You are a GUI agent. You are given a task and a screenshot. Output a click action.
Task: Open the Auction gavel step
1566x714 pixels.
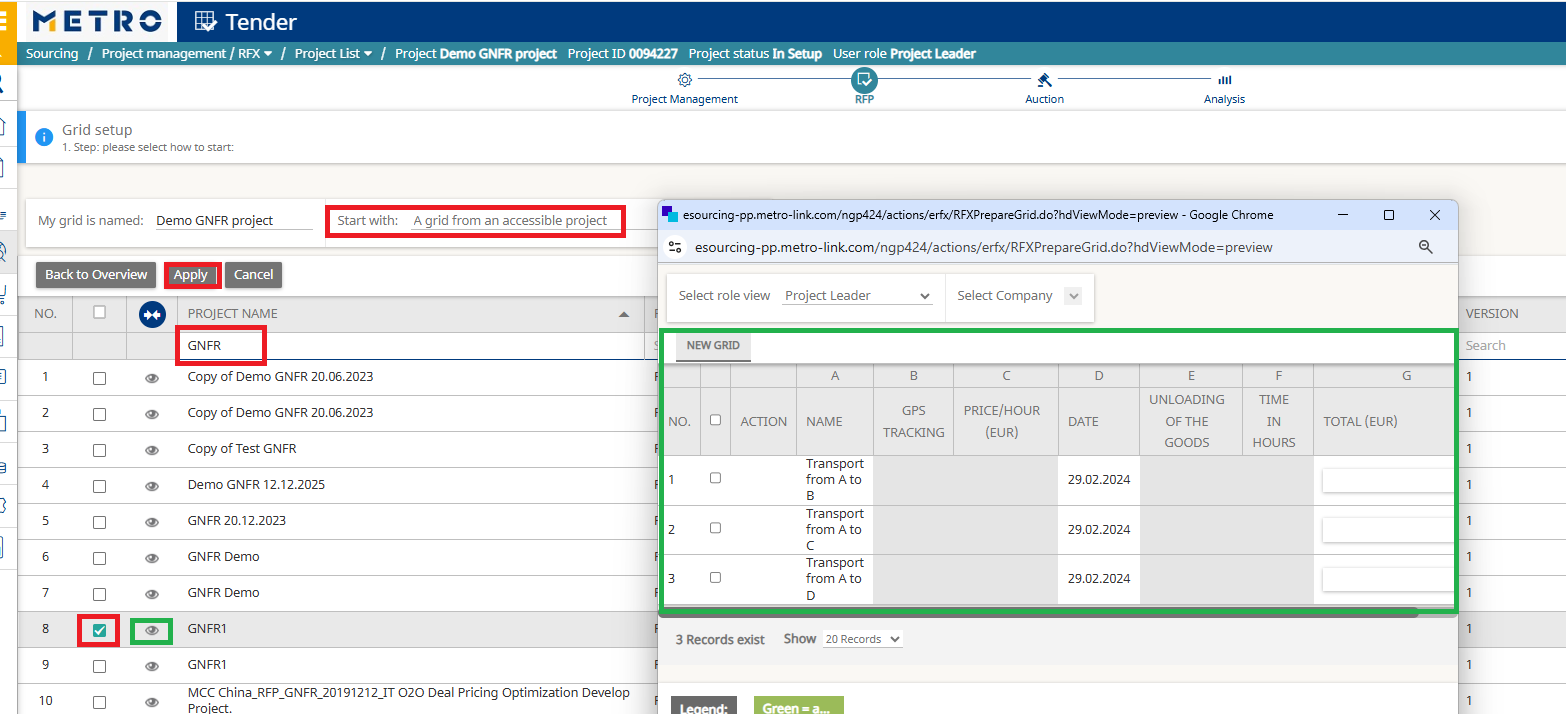pyautogui.click(x=1044, y=80)
